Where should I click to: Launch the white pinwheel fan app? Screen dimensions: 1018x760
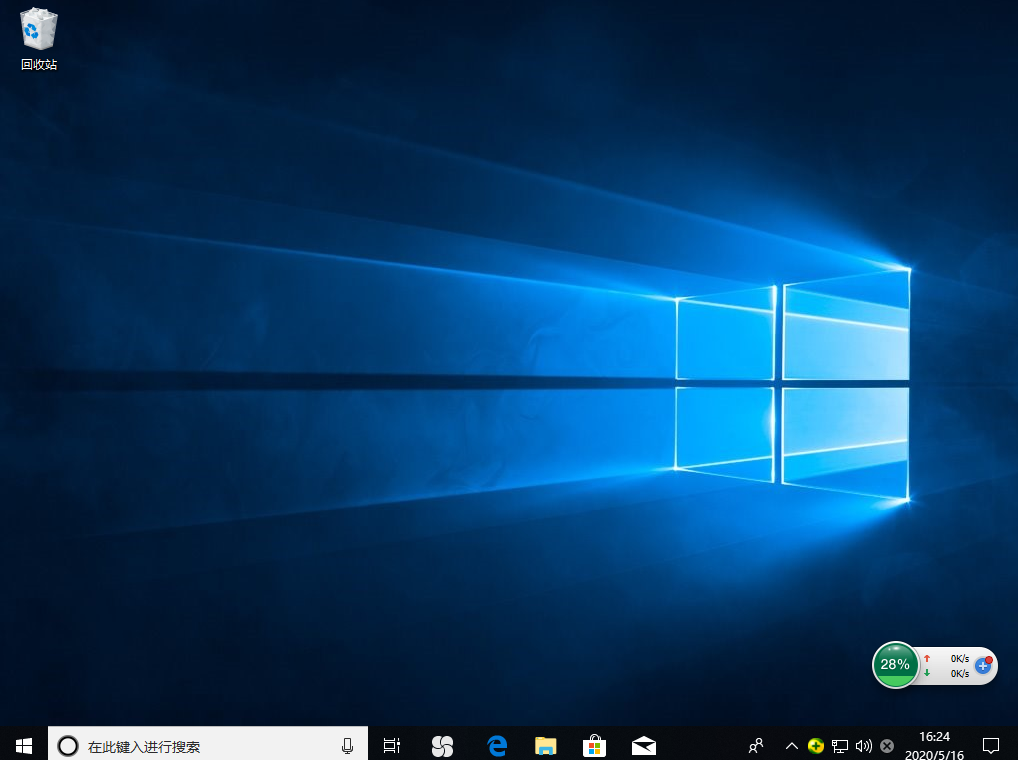[442, 745]
